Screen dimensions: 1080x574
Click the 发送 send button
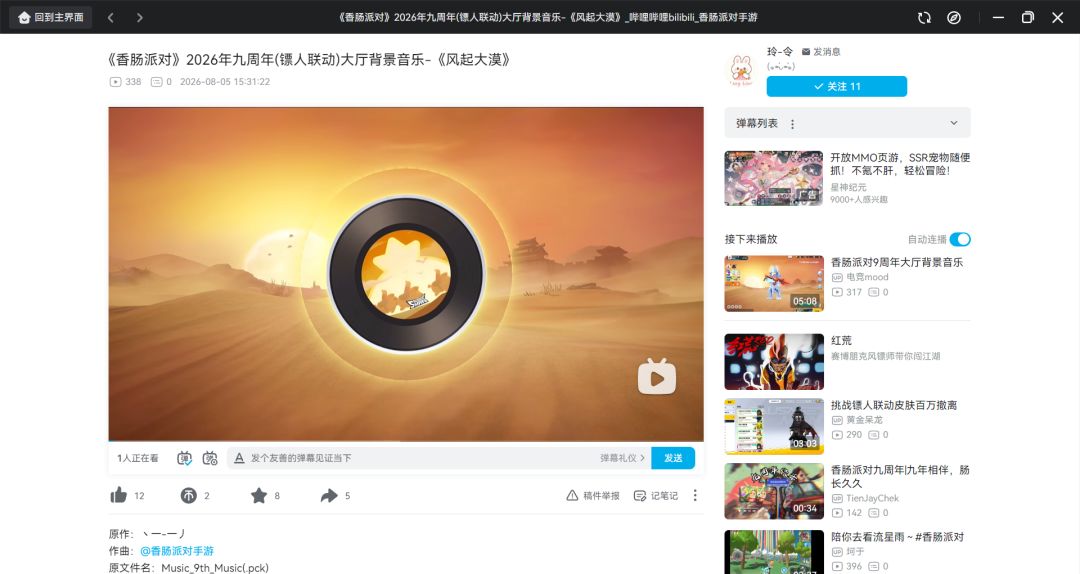pyautogui.click(x=673, y=458)
